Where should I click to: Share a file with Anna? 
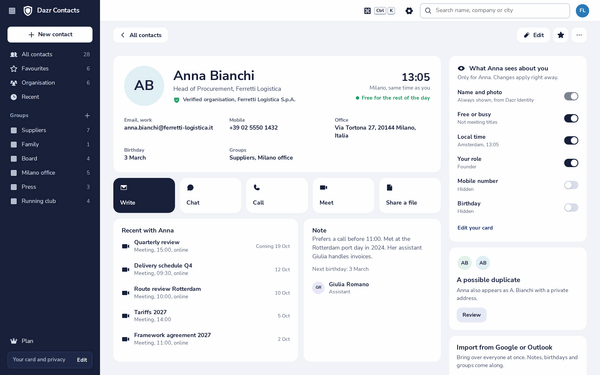pos(410,195)
